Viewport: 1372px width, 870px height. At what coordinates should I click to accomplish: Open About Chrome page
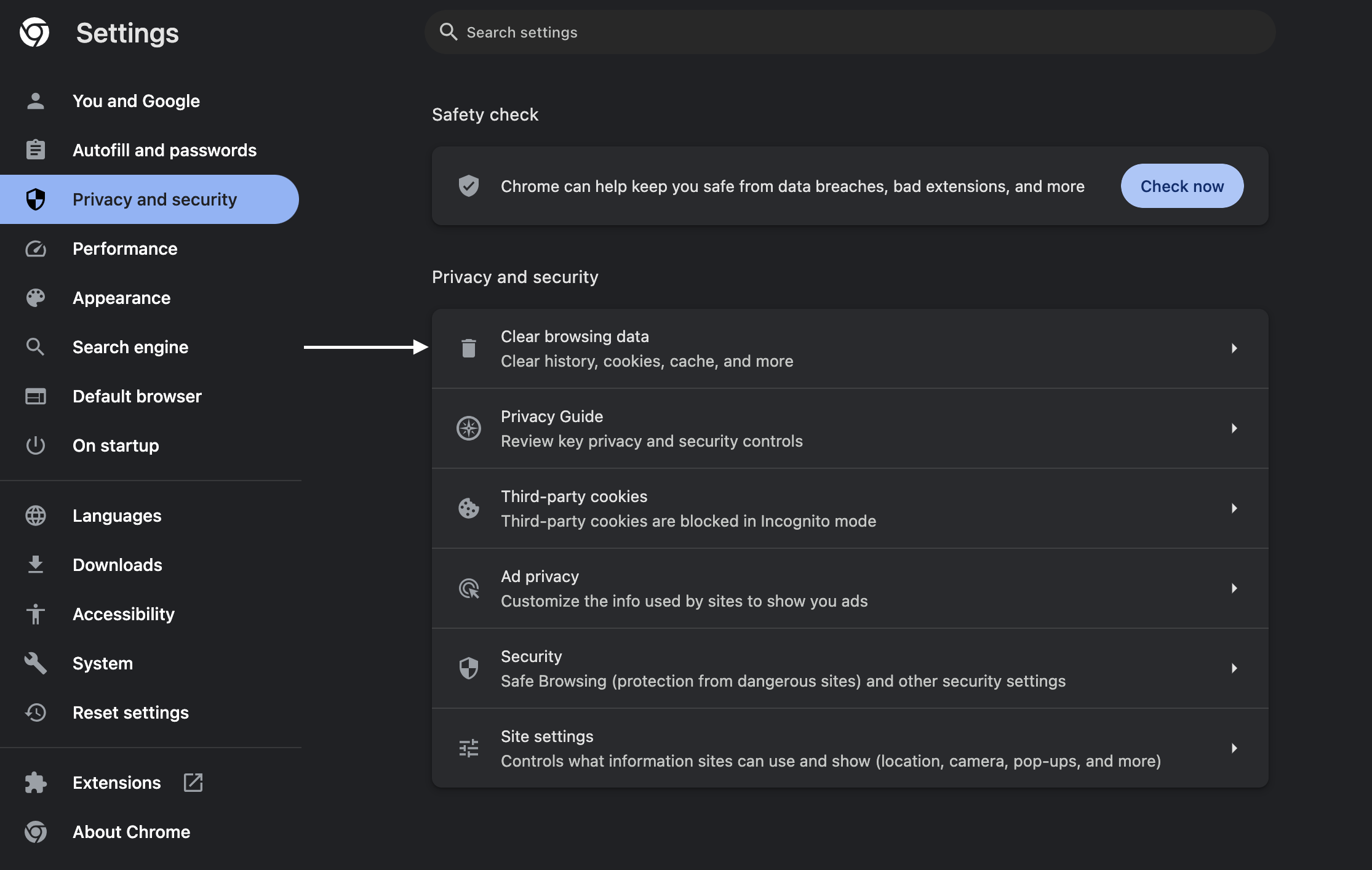pyautogui.click(x=149, y=832)
